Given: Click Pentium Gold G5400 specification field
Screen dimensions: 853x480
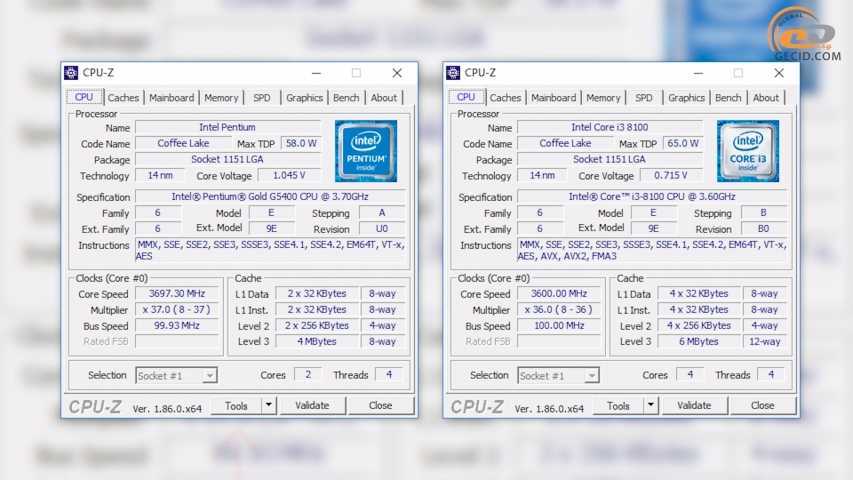Looking at the screenshot, I should click(x=270, y=196).
